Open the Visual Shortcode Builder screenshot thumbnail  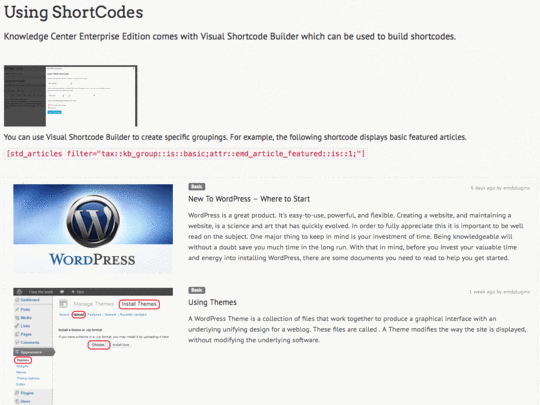[71, 96]
